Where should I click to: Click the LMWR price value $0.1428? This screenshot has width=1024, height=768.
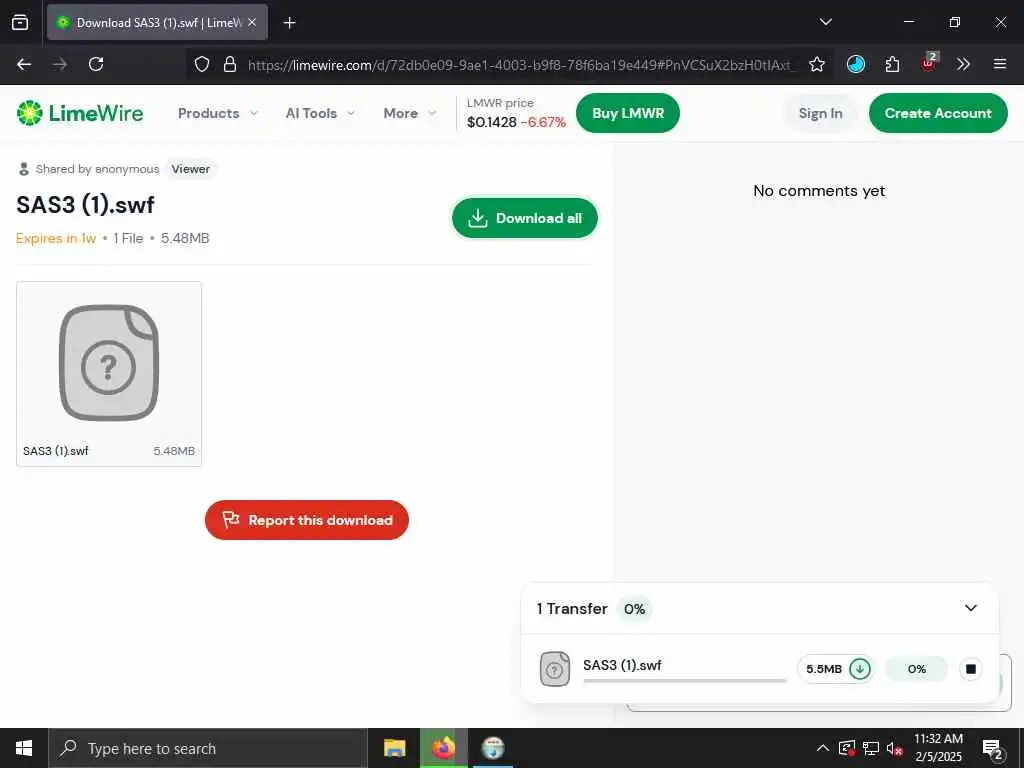click(x=492, y=122)
